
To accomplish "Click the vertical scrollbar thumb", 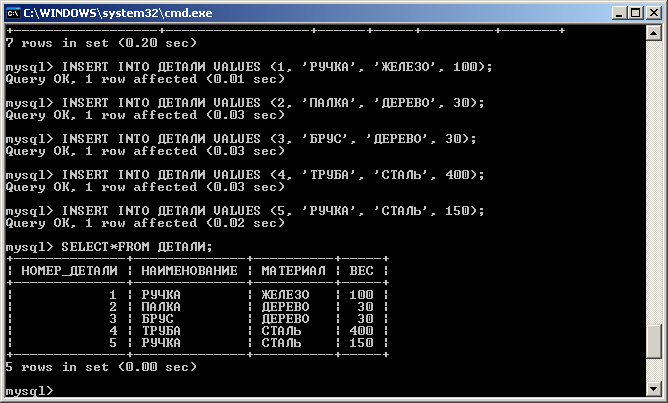I will (654, 341).
